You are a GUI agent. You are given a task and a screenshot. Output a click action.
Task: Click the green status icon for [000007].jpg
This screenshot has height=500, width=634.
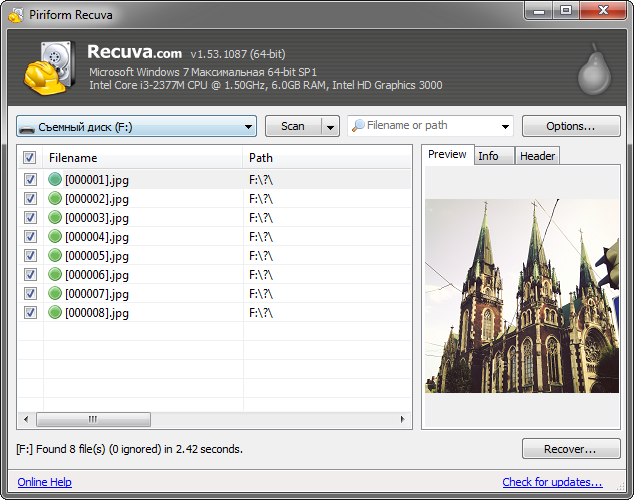tap(55, 293)
